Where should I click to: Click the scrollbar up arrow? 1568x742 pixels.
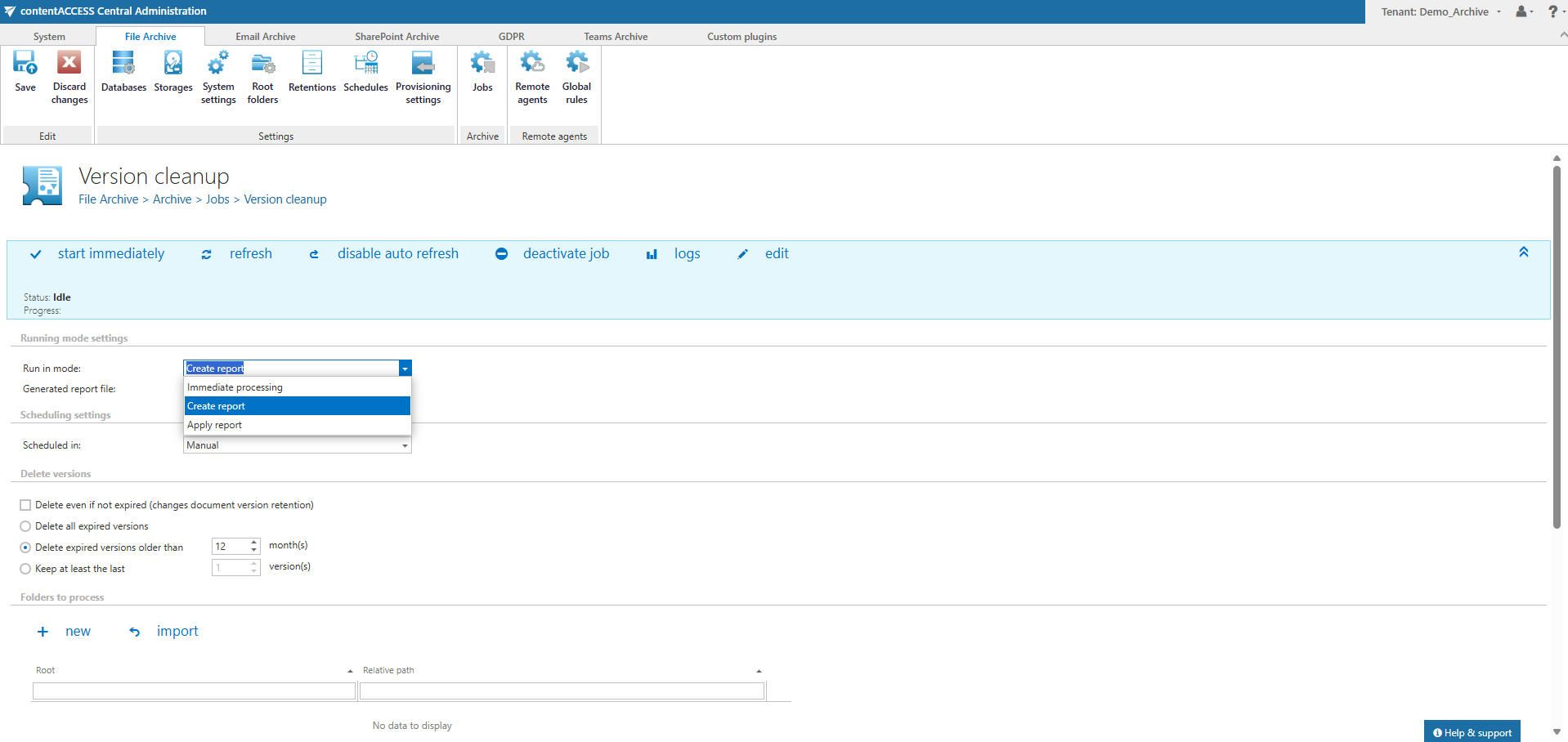pos(1557,159)
